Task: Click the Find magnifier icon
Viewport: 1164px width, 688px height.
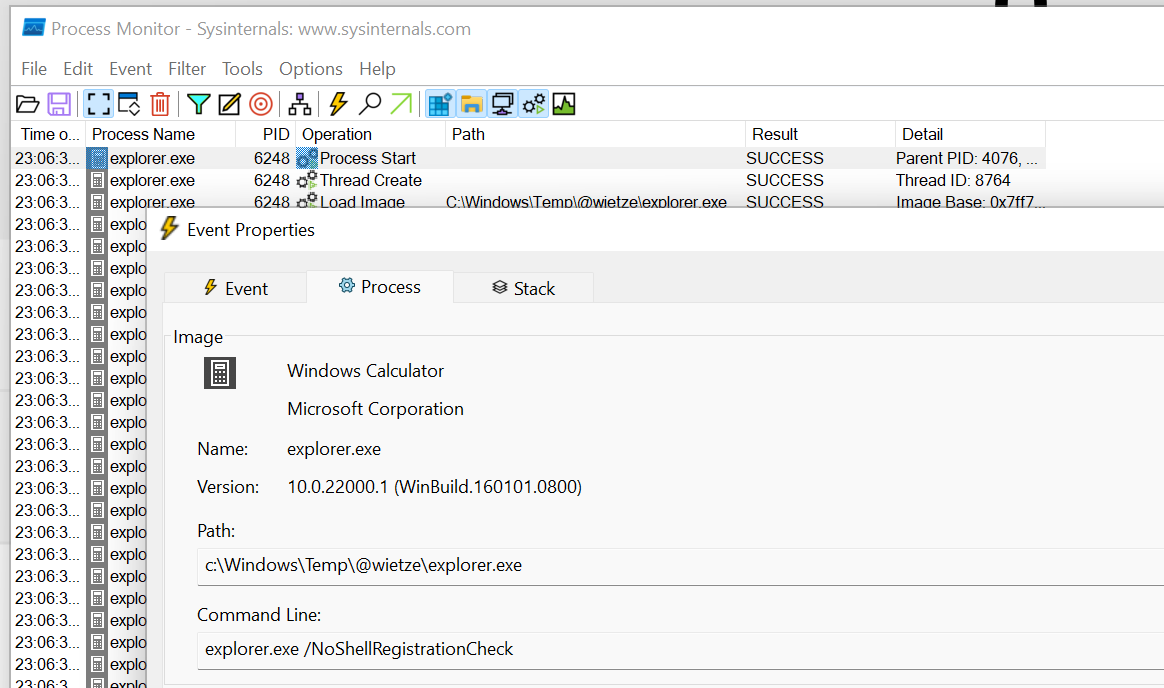Action: (x=370, y=104)
